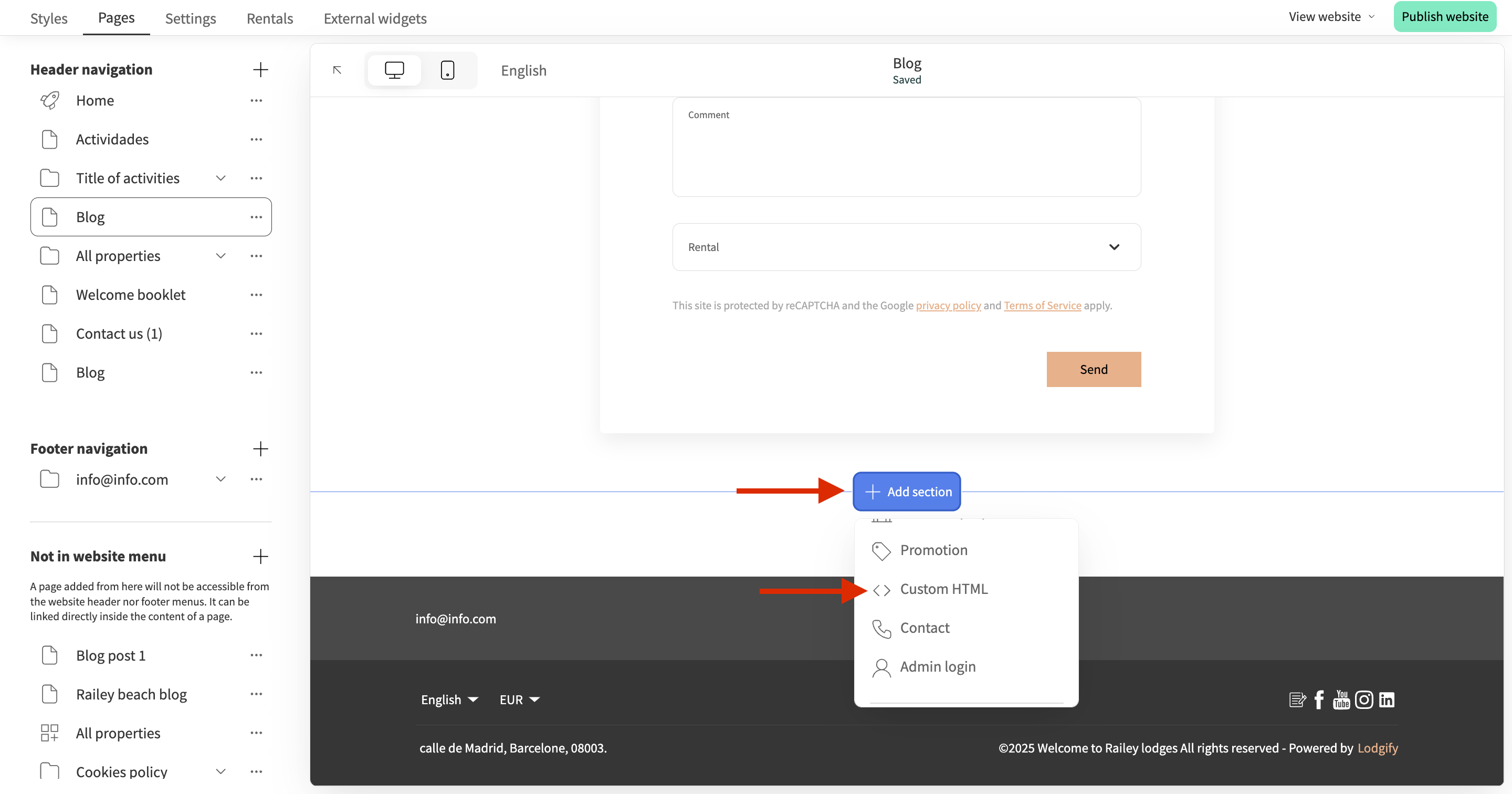Open the Rental dropdown field
The width and height of the screenshot is (1512, 794).
tap(906, 247)
